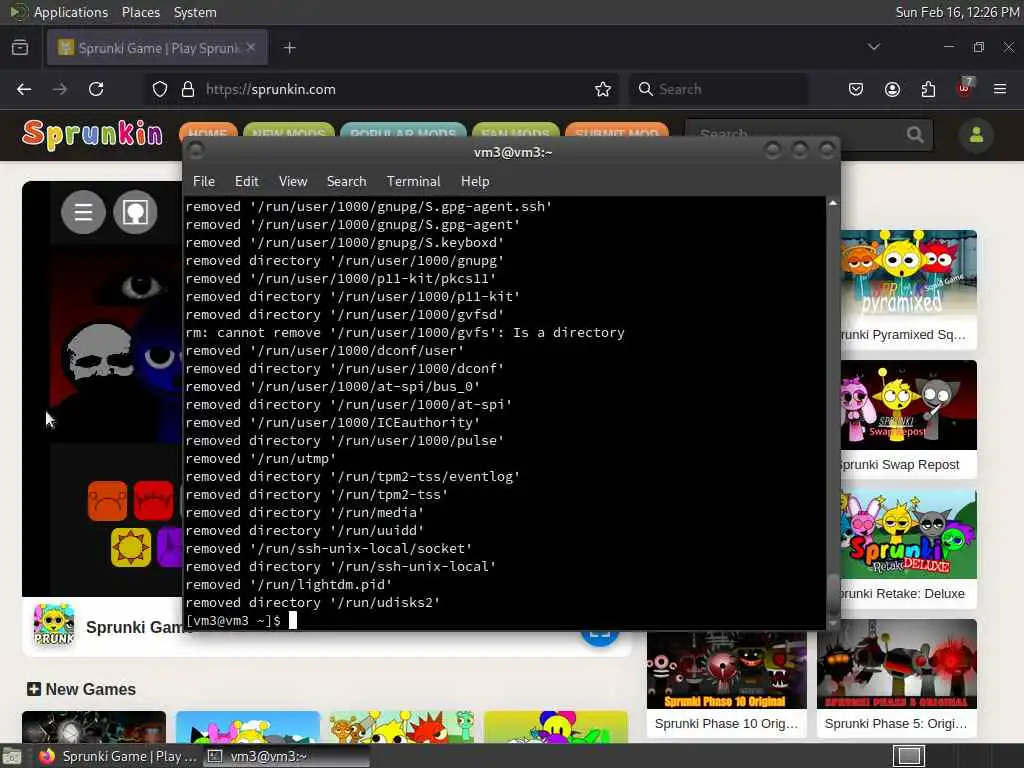The height and width of the screenshot is (768, 1024).
Task: Expand the list all tabs chevron
Action: pos(874,47)
